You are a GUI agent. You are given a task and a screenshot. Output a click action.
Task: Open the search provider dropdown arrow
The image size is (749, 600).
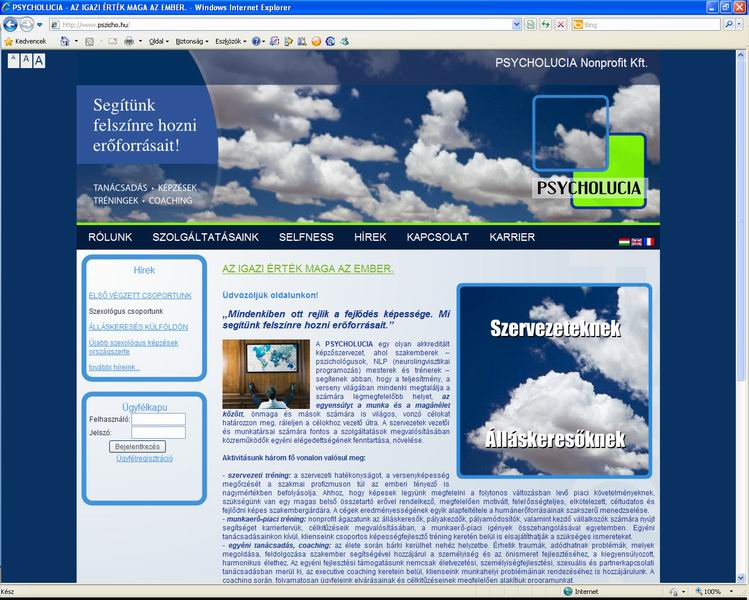(740, 24)
